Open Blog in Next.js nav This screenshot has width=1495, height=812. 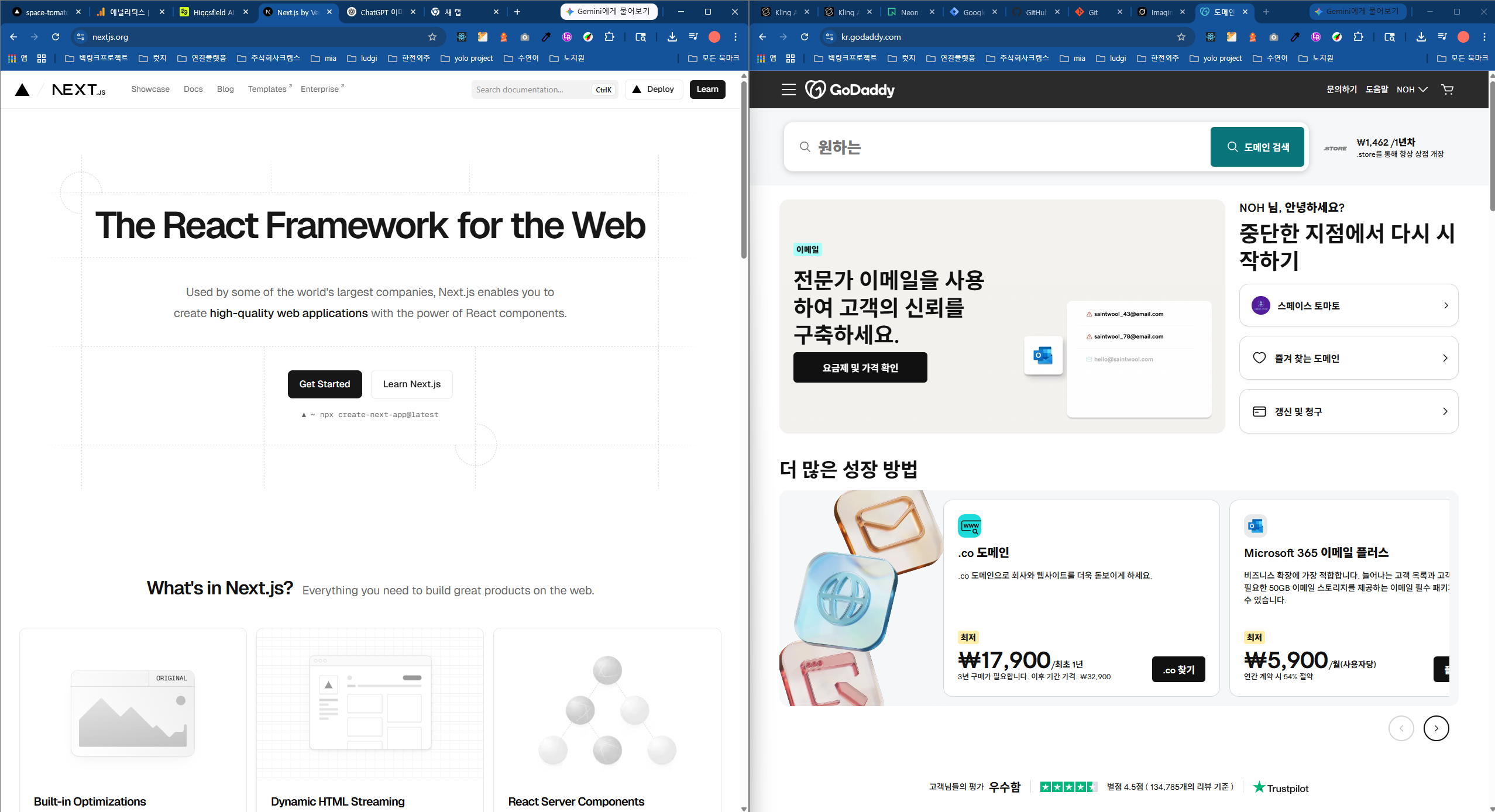click(x=225, y=89)
